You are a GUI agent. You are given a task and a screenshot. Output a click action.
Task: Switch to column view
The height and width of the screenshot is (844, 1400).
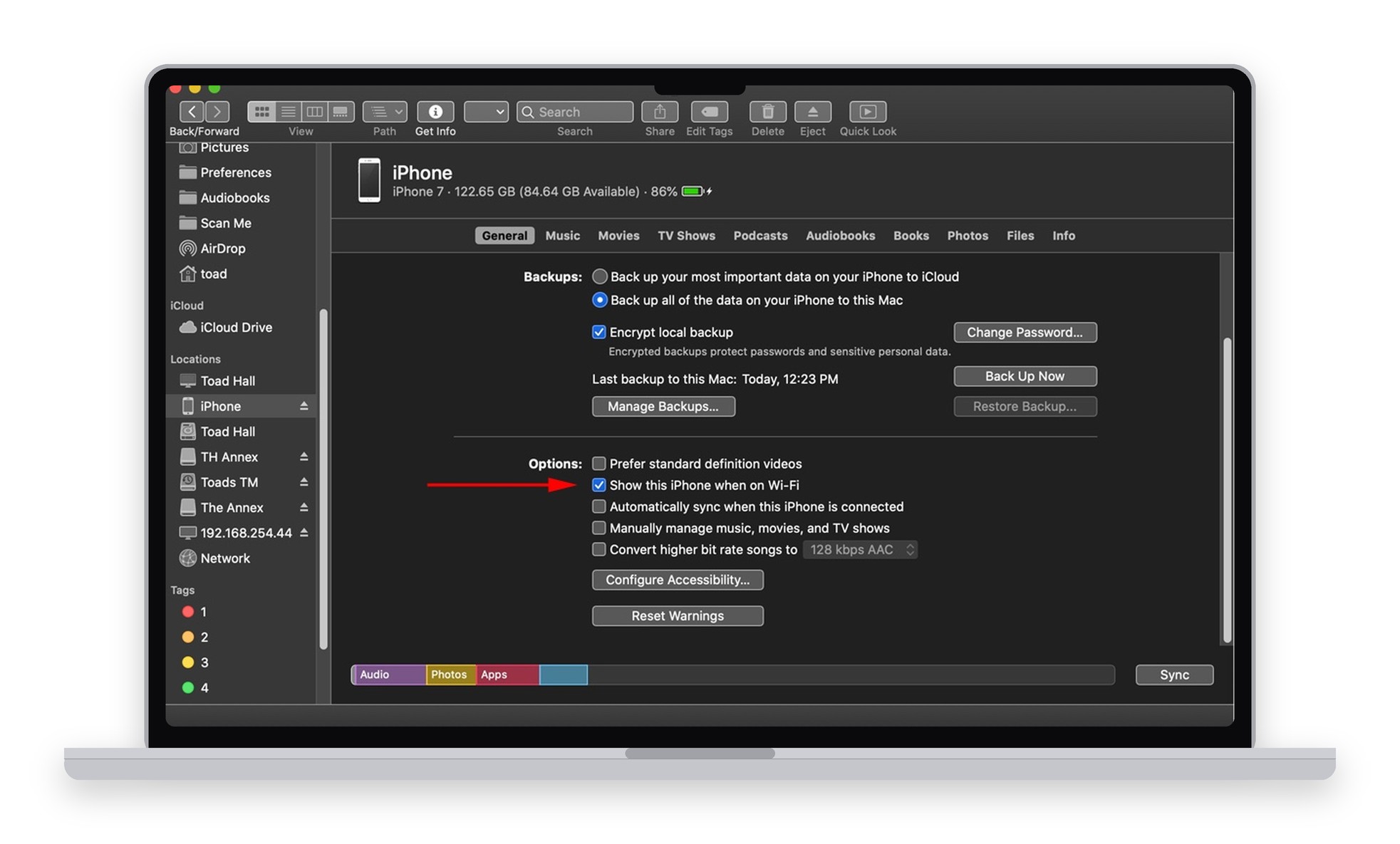pos(314,112)
